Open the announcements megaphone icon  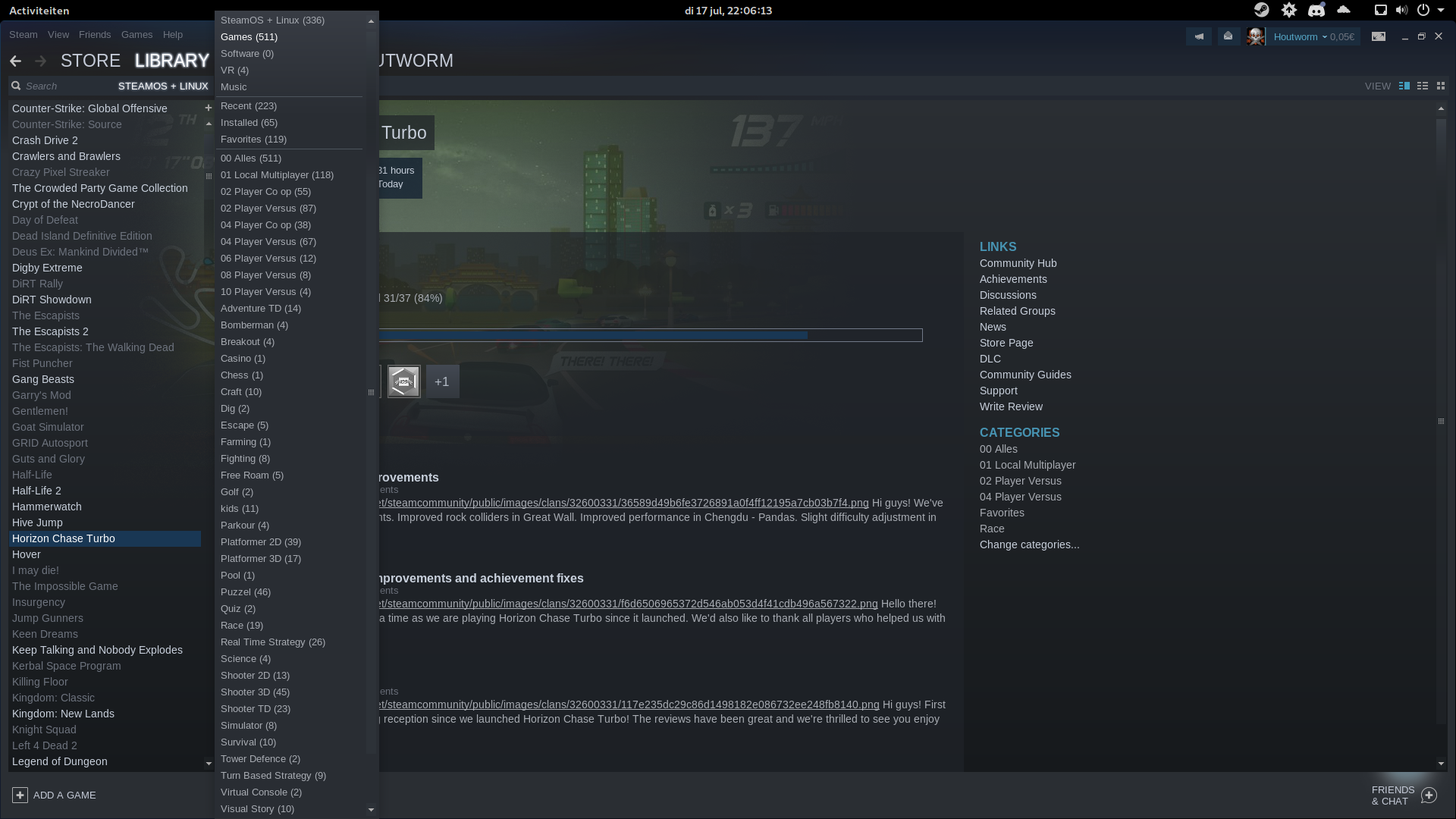pos(1199,36)
